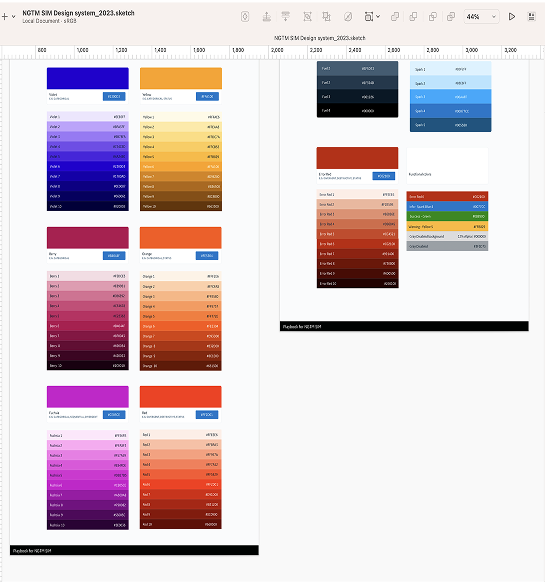The height and width of the screenshot is (585, 545).
Task: Open the 44% zoom dropdown
Action: tap(481, 17)
